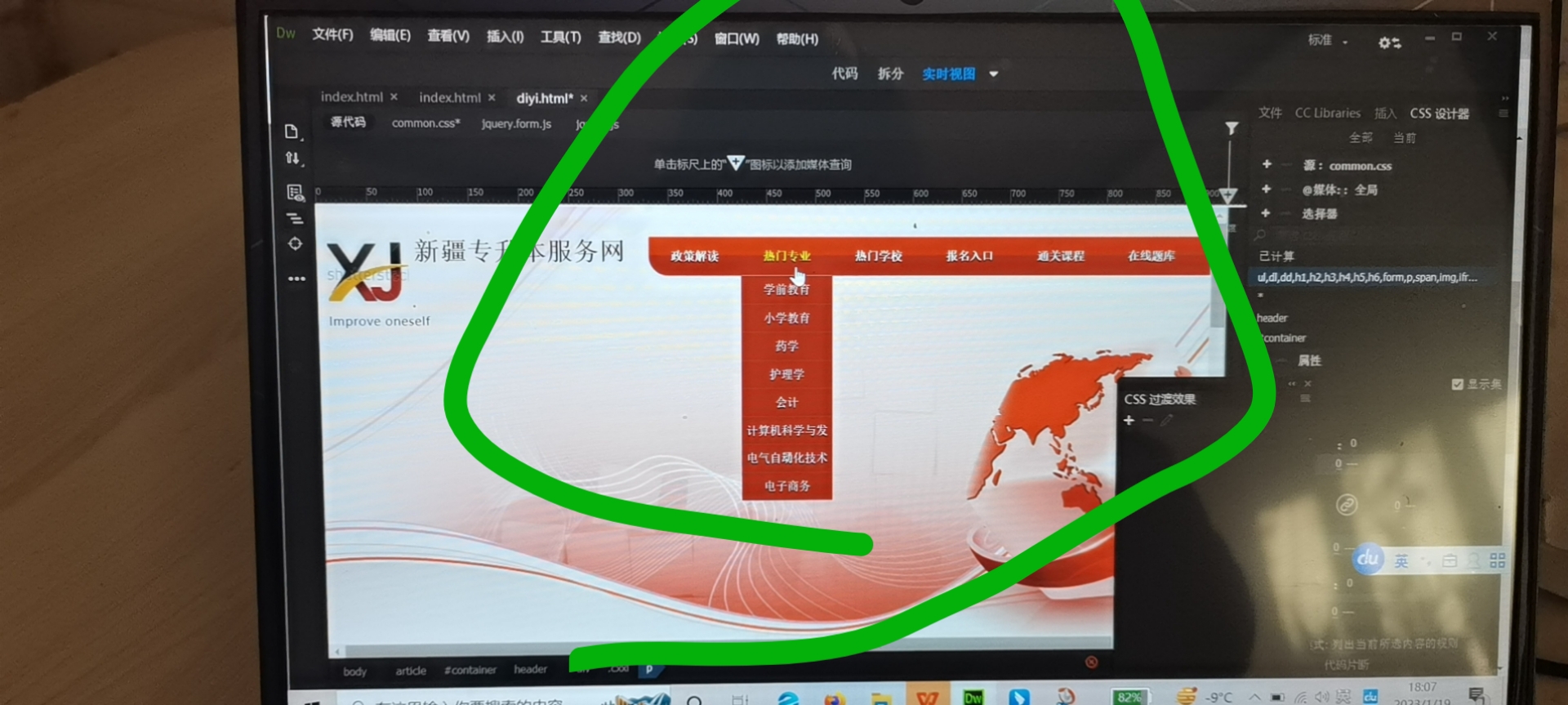Add a CSS source with plus icon
The width and height of the screenshot is (1568, 705).
(x=1267, y=164)
